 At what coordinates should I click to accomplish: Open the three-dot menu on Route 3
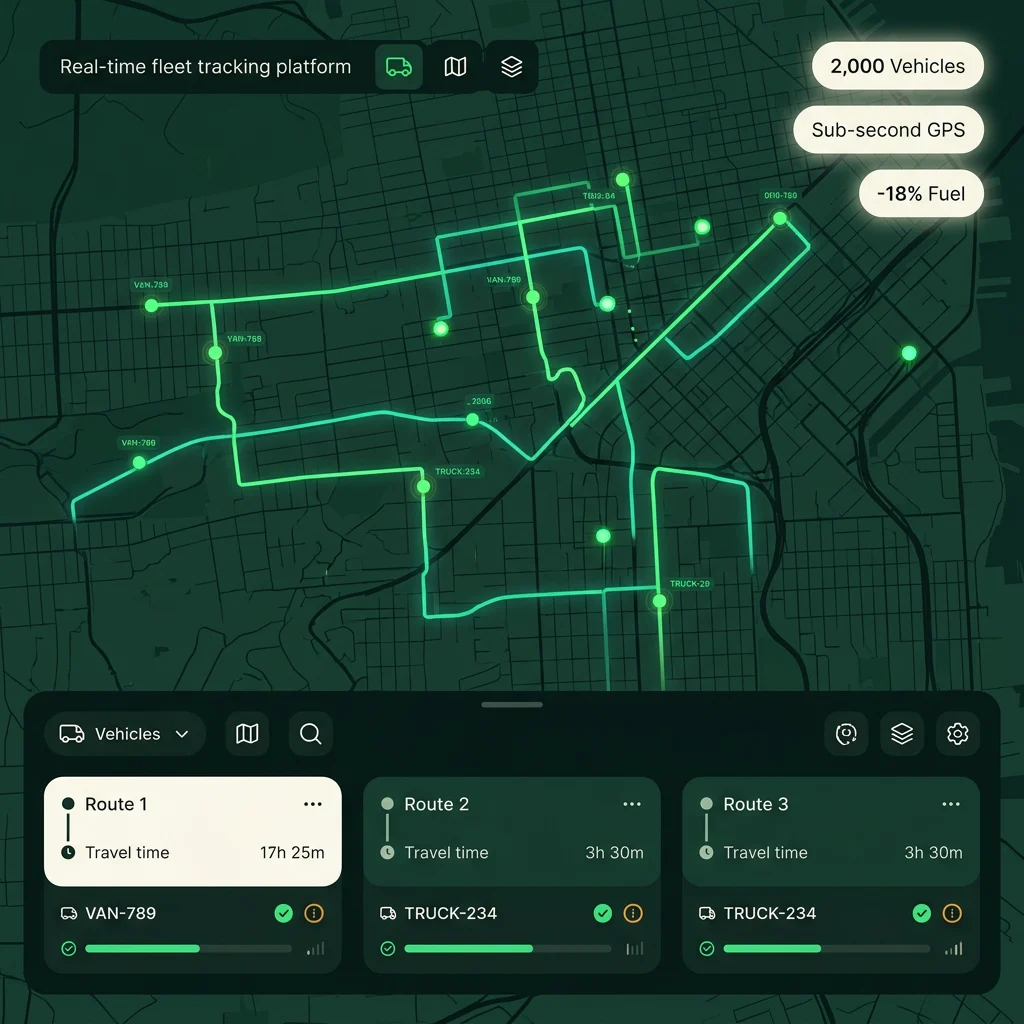951,803
